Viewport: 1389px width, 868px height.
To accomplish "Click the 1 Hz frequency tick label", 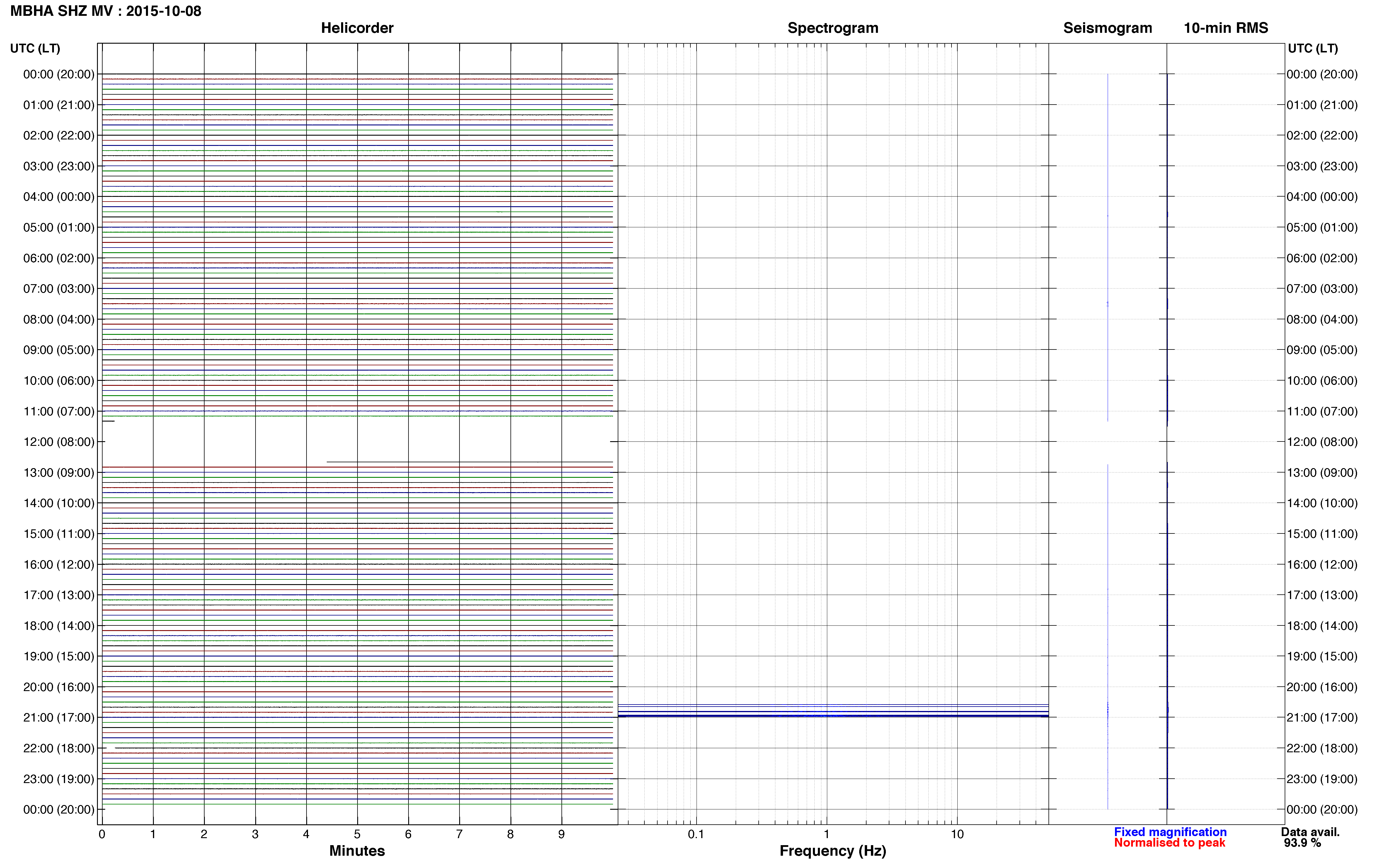I will 826,834.
